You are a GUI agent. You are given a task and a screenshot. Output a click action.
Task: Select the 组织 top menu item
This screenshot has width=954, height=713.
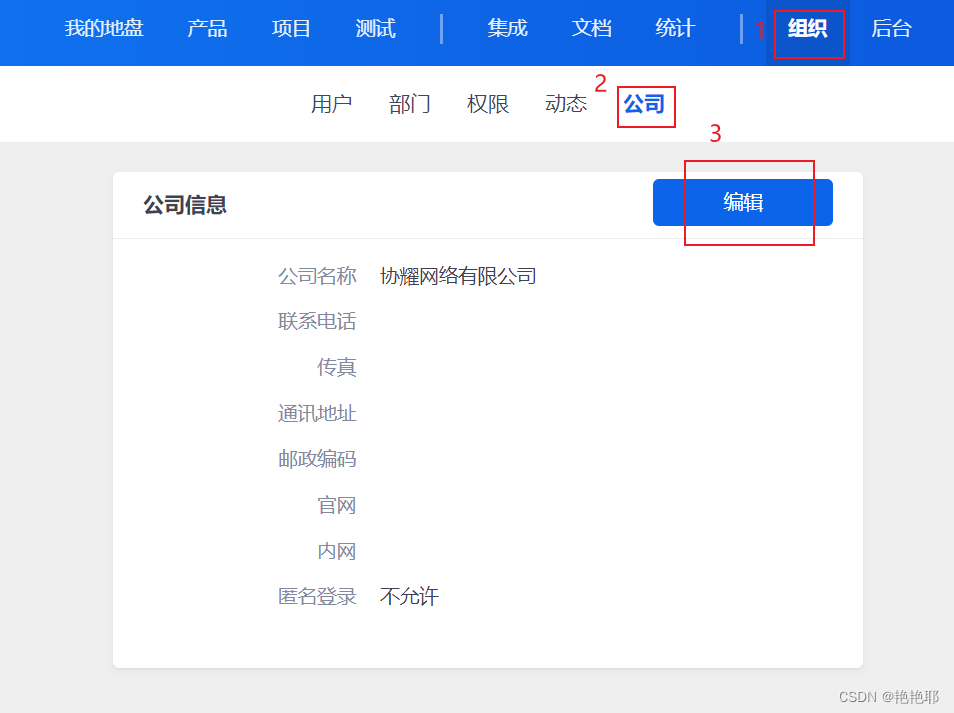click(807, 29)
